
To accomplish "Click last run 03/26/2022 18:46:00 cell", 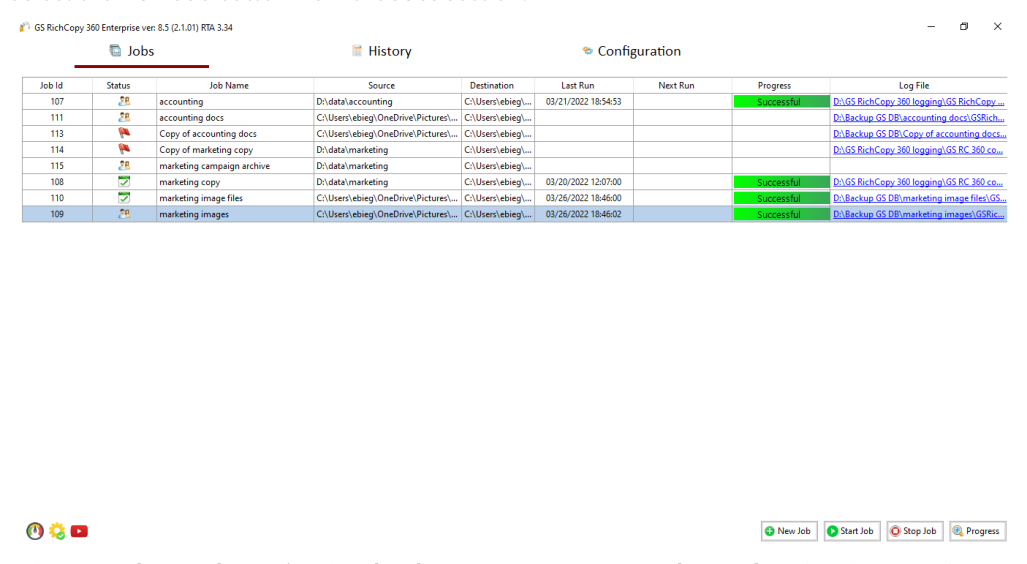I will coord(584,198).
